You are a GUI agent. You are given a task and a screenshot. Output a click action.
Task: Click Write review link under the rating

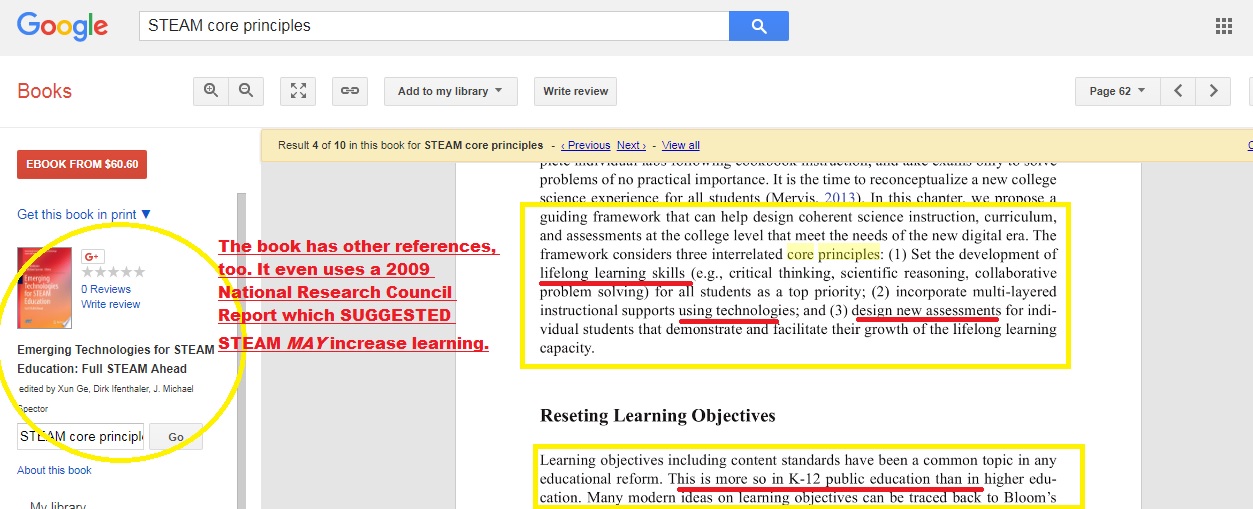111,304
